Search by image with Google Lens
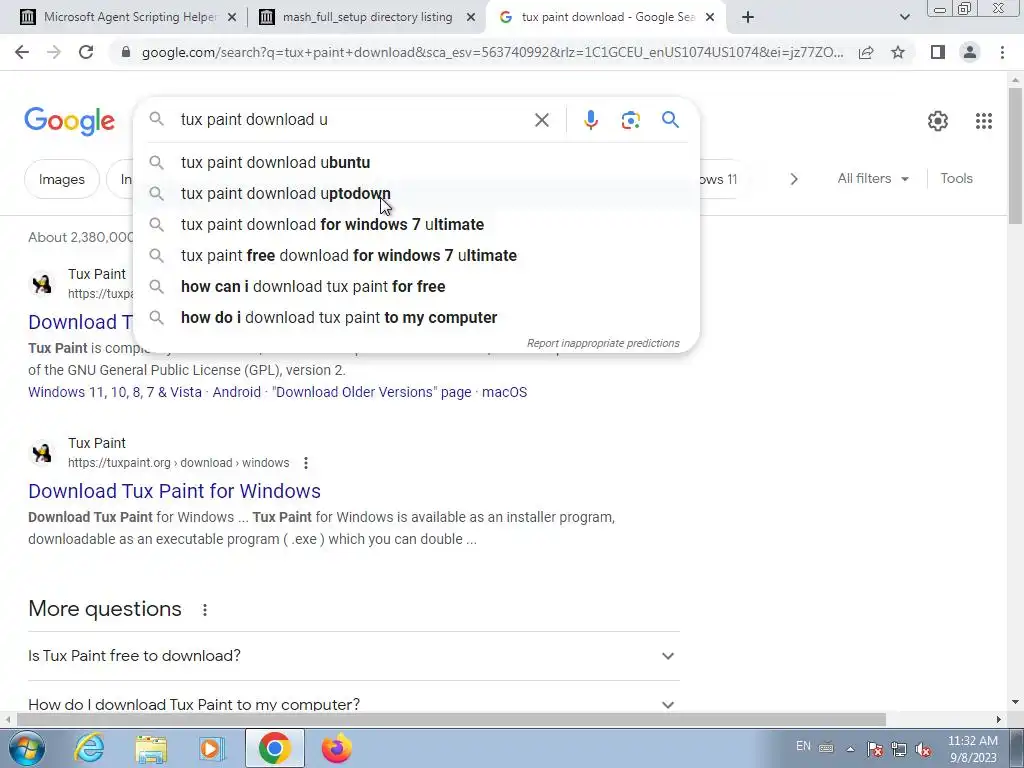 (630, 120)
